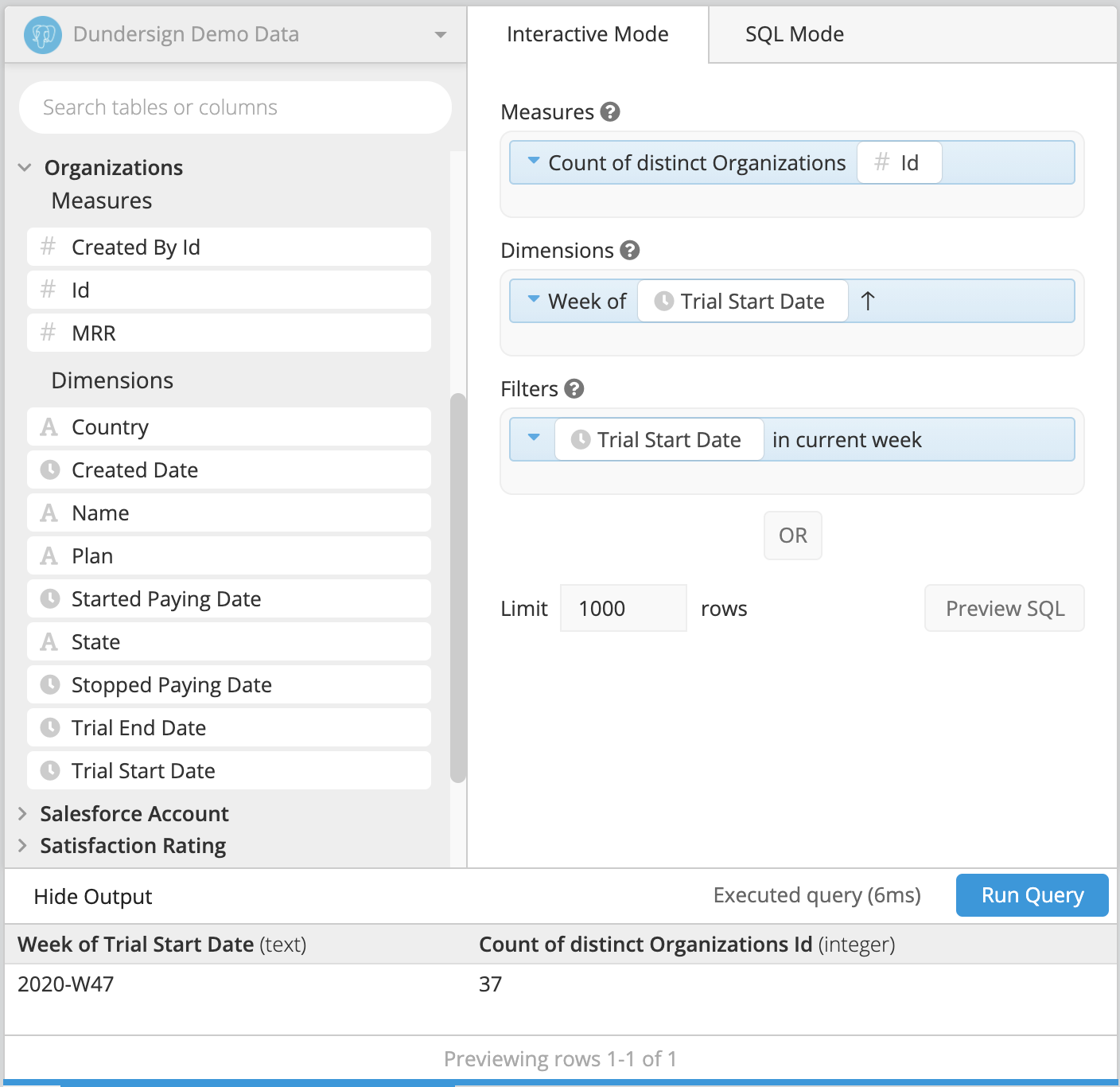This screenshot has width=1120, height=1087.
Task: Select the Plan dimension column
Action: (x=229, y=555)
